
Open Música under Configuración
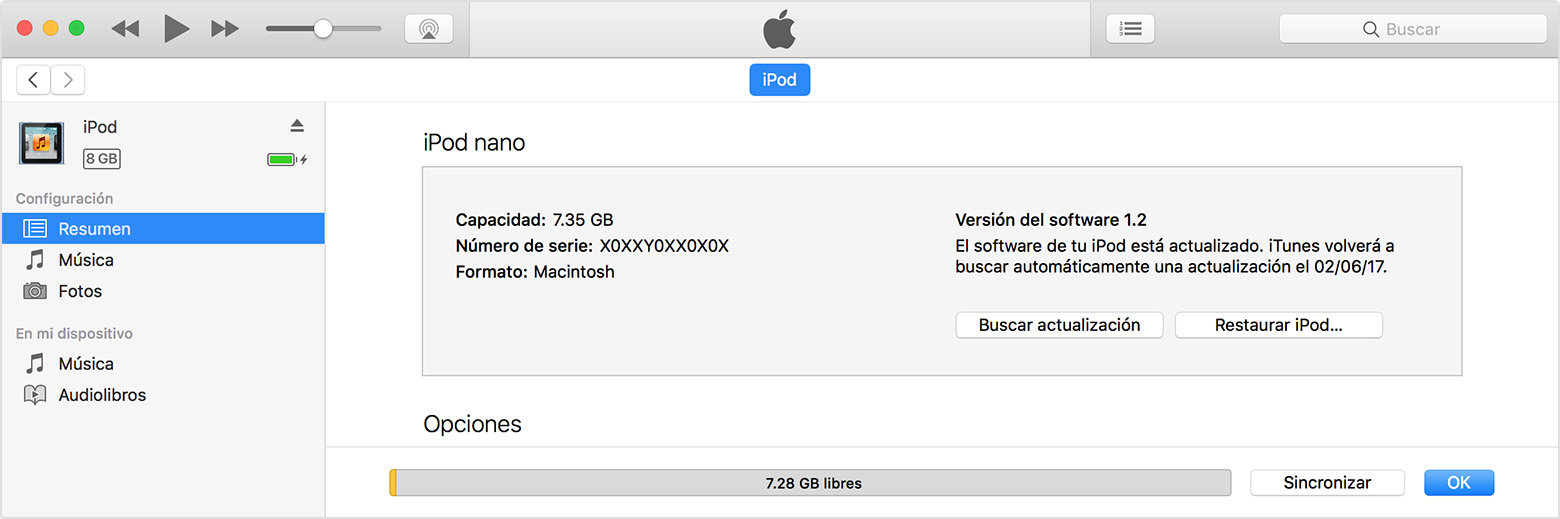[86, 260]
